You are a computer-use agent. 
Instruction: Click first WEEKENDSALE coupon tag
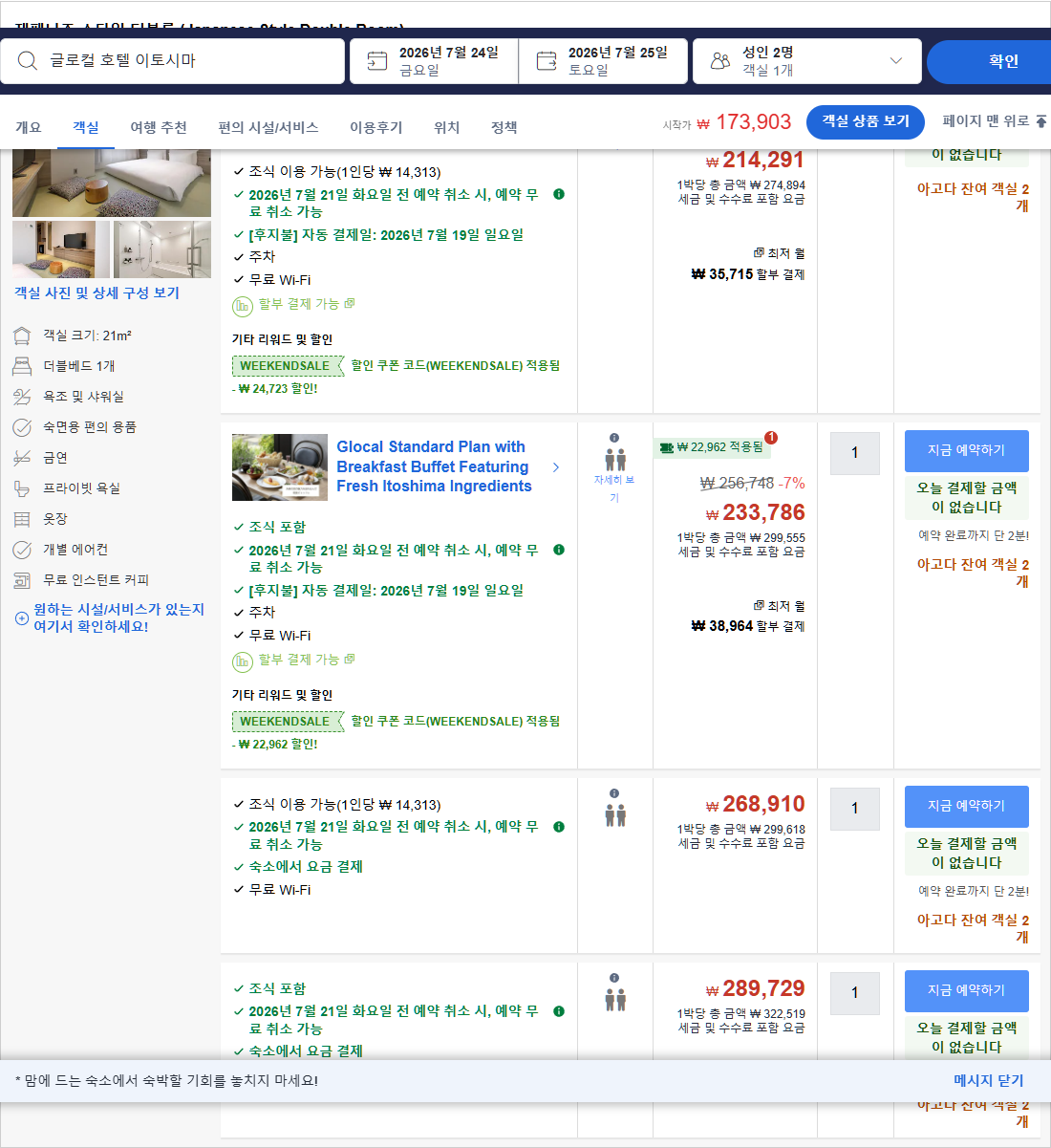pos(288,366)
